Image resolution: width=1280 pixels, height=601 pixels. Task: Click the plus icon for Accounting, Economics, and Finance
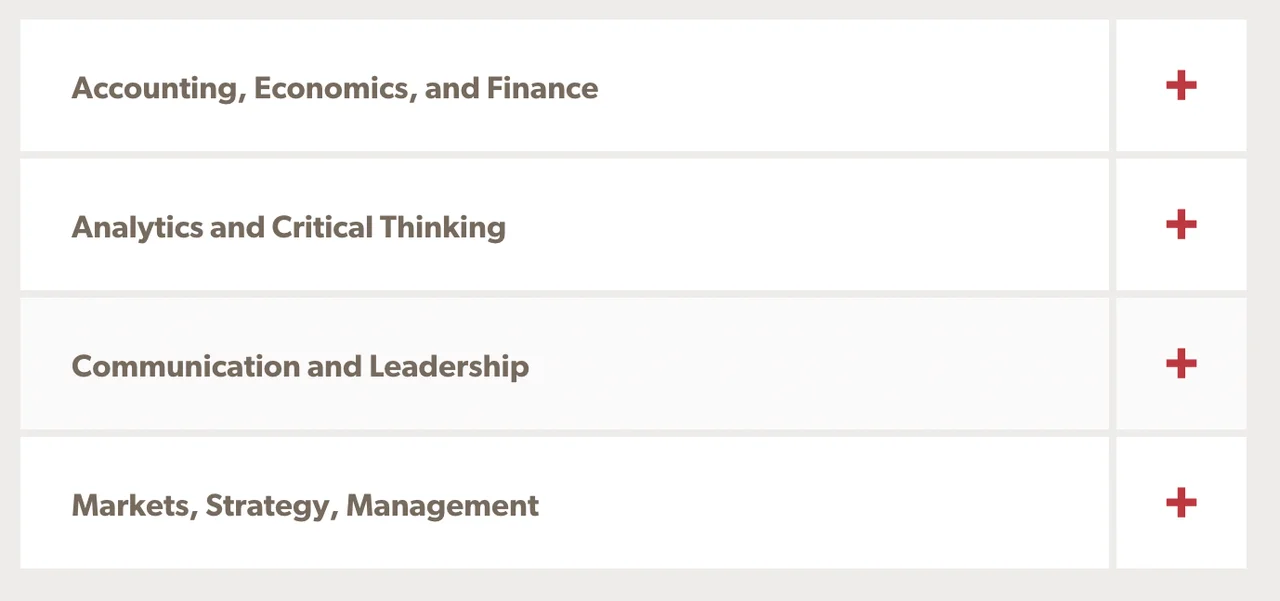coord(1181,86)
